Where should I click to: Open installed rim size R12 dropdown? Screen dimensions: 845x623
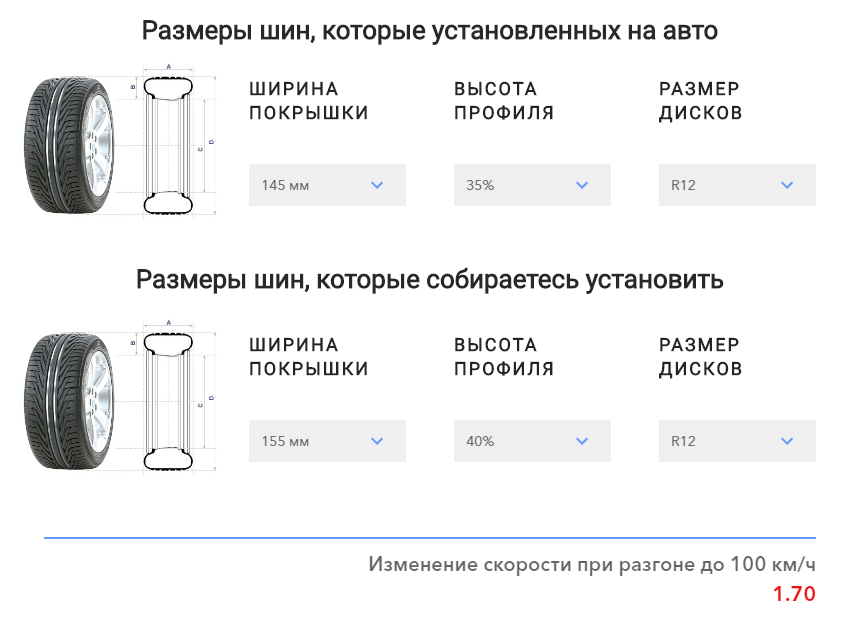(x=737, y=185)
